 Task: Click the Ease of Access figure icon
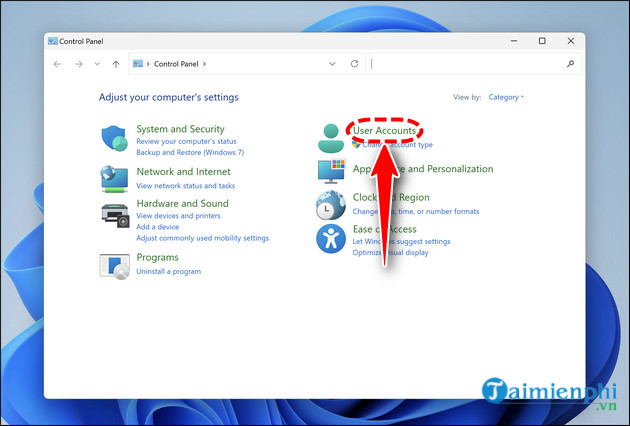(331, 239)
